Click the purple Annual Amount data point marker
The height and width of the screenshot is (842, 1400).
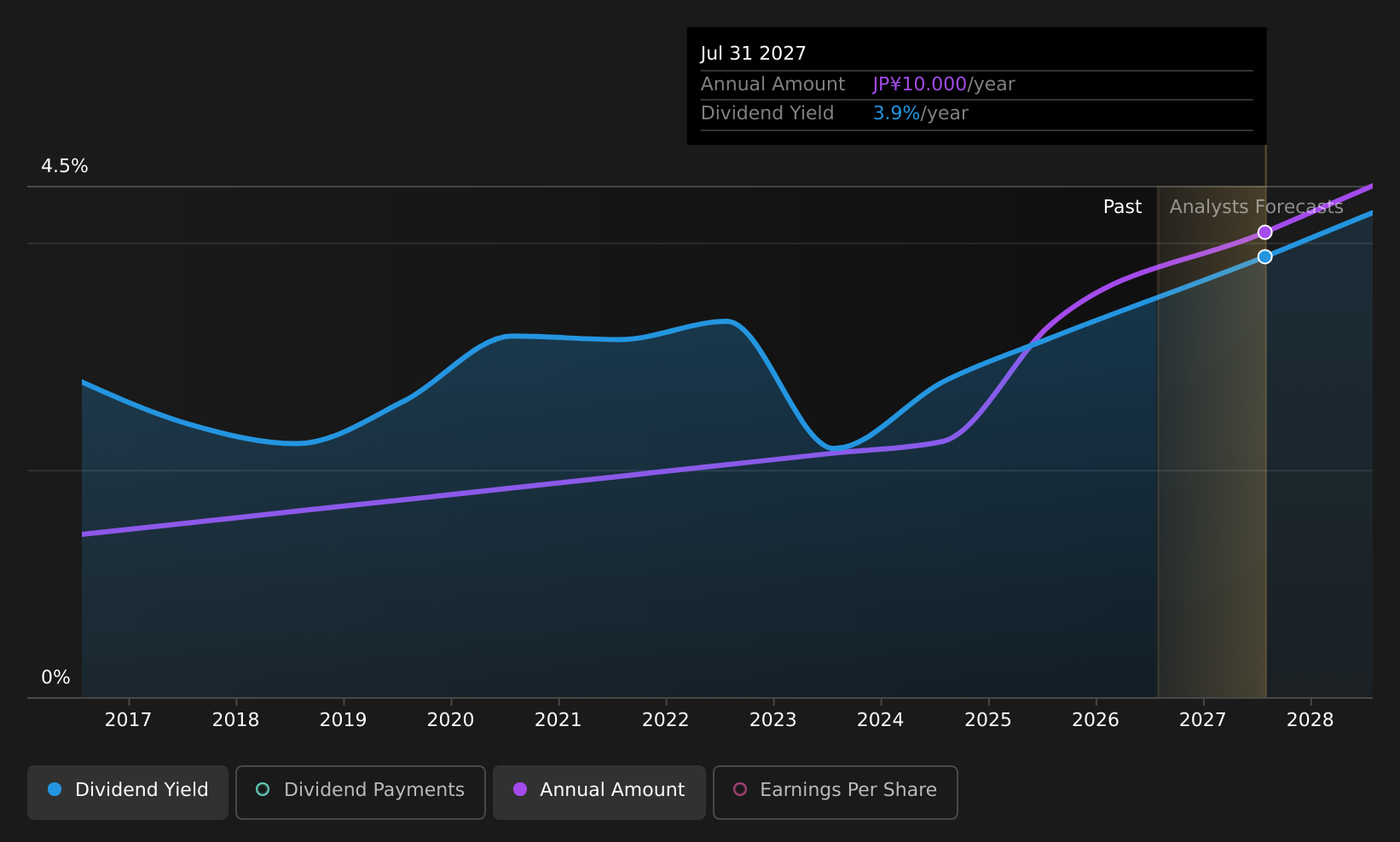tap(1265, 232)
